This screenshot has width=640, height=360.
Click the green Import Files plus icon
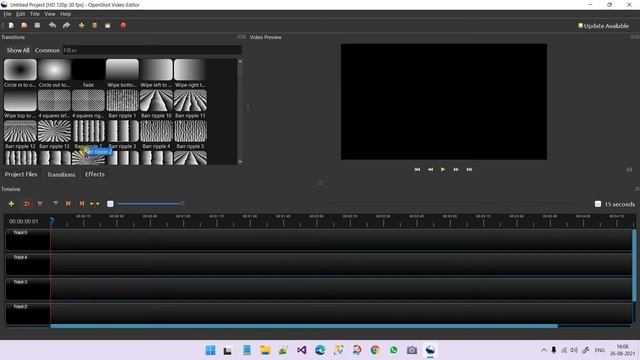pos(82,25)
